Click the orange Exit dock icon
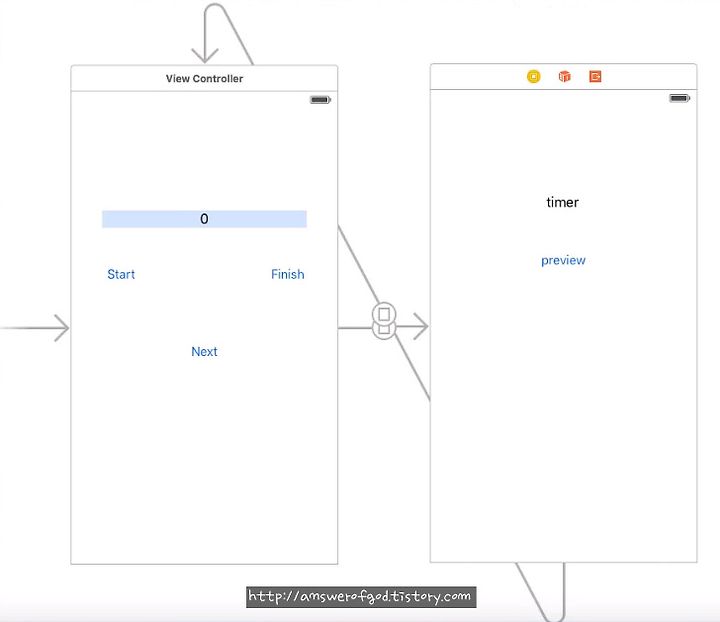720x622 pixels. coord(595,76)
